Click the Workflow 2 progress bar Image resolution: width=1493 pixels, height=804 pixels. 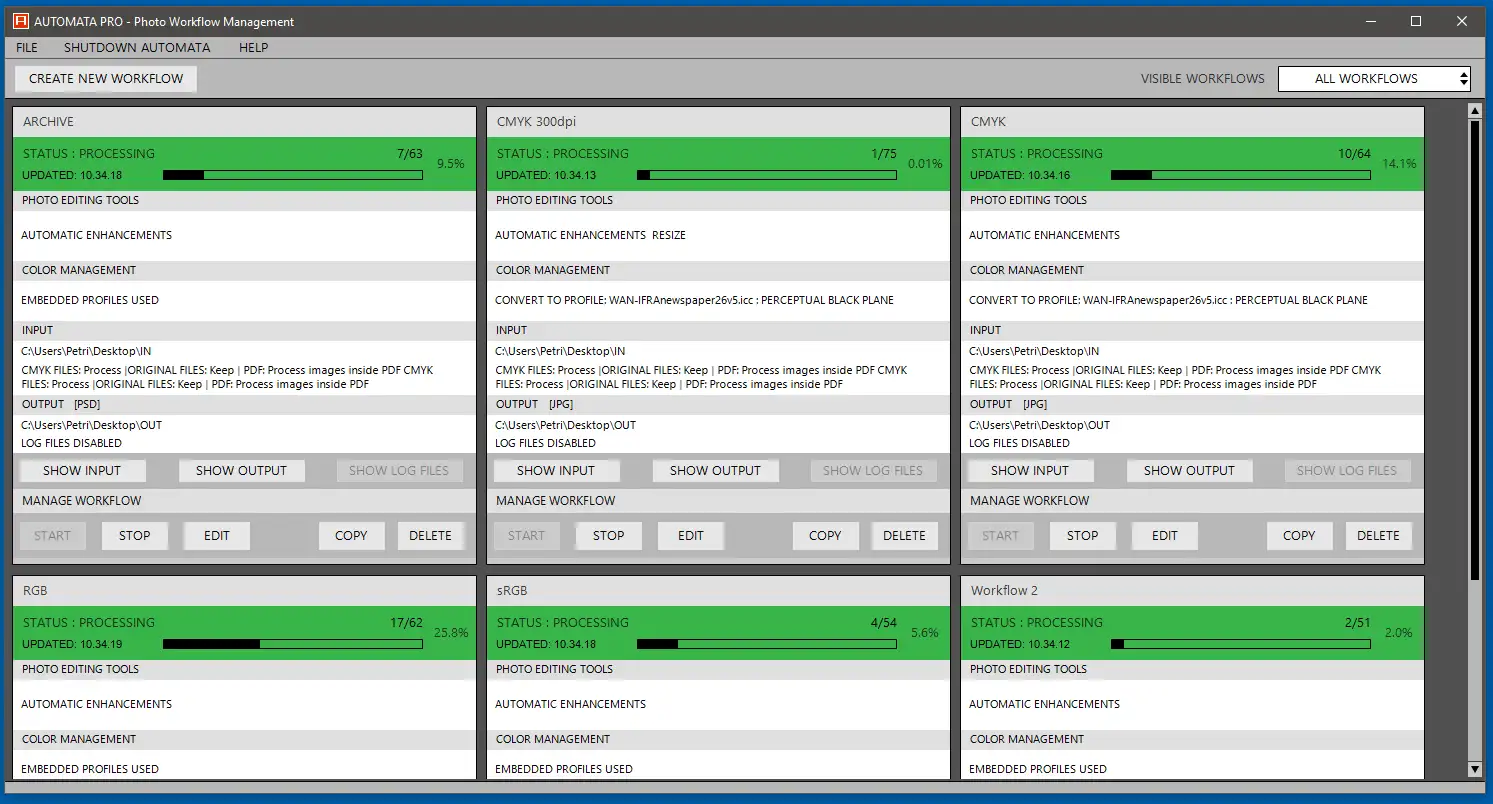point(1241,644)
